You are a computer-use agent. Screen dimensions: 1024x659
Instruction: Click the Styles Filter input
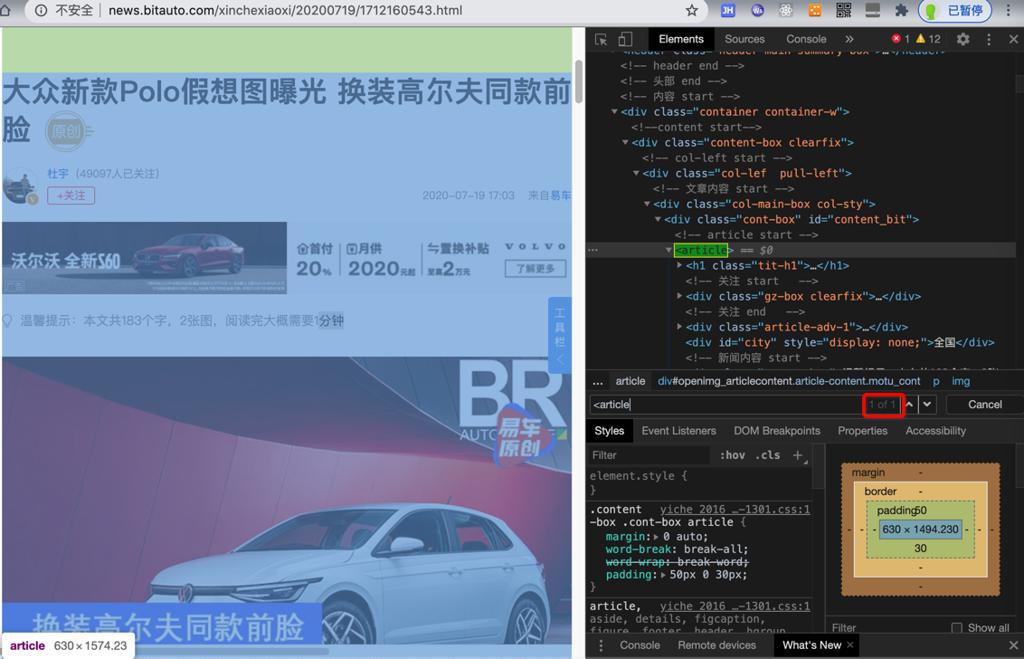648,455
